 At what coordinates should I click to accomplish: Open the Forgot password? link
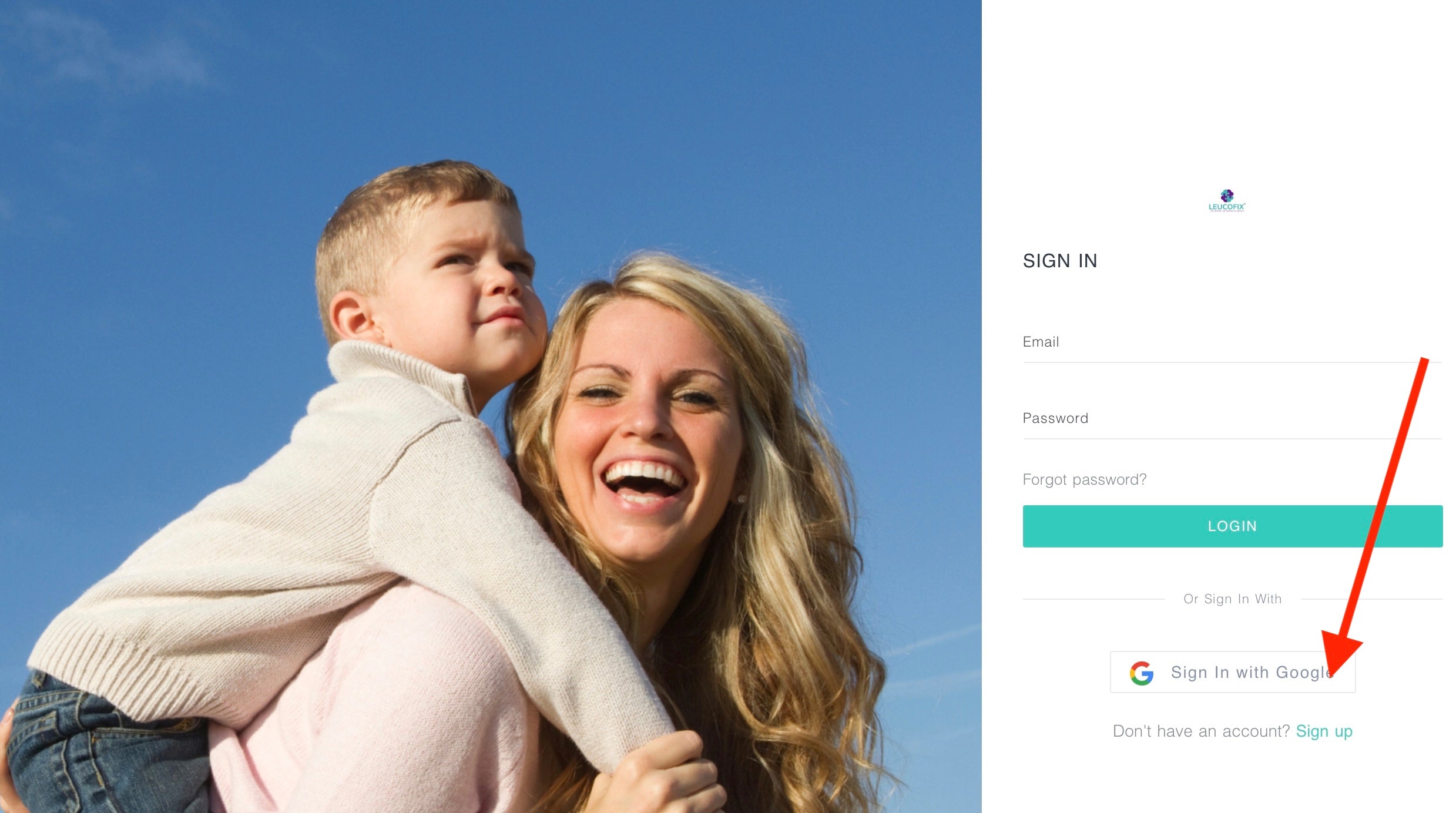1084,480
